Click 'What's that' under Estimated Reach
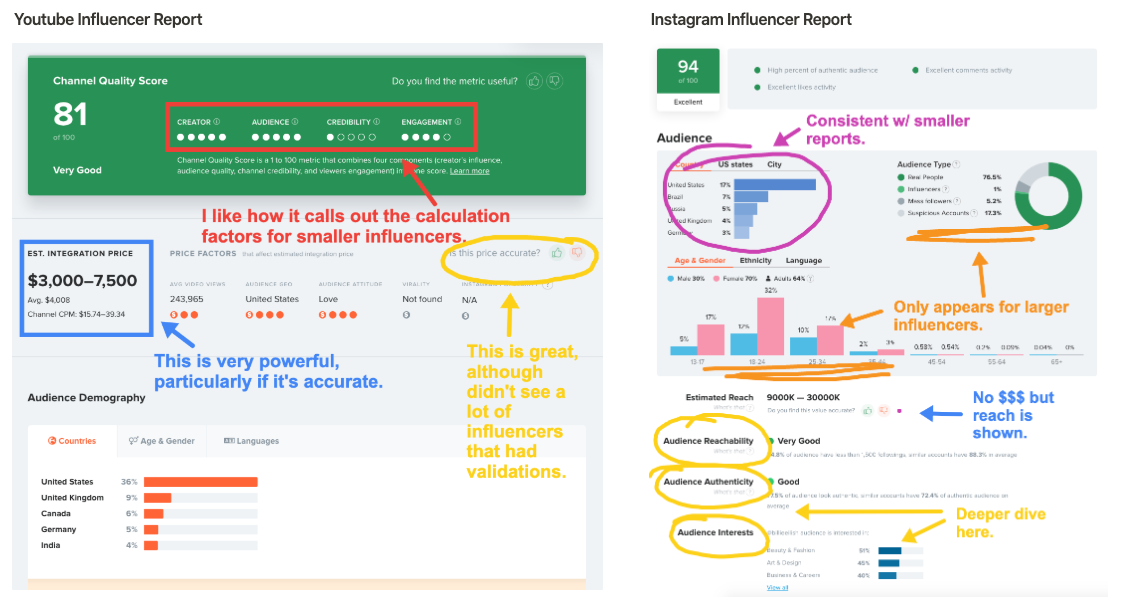The image size is (1126, 607). 733,408
